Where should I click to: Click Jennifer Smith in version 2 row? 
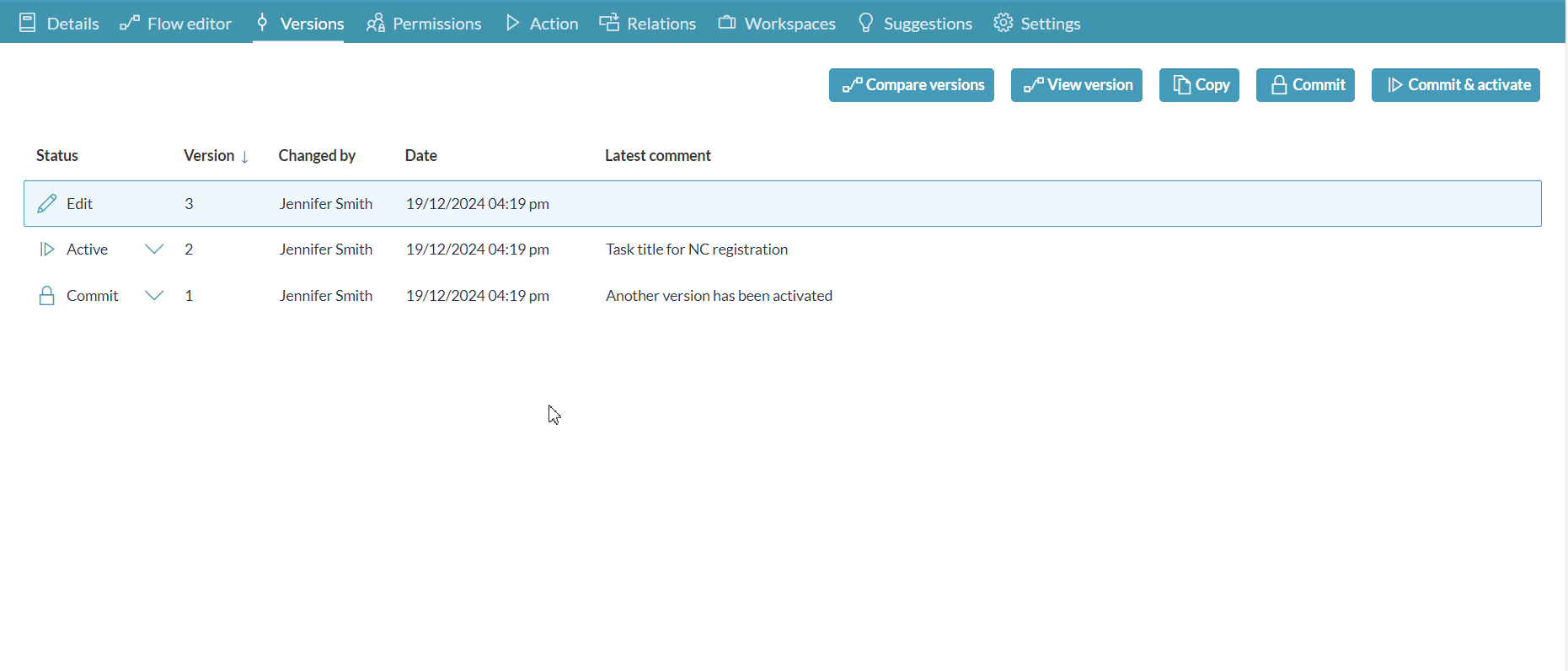point(326,250)
